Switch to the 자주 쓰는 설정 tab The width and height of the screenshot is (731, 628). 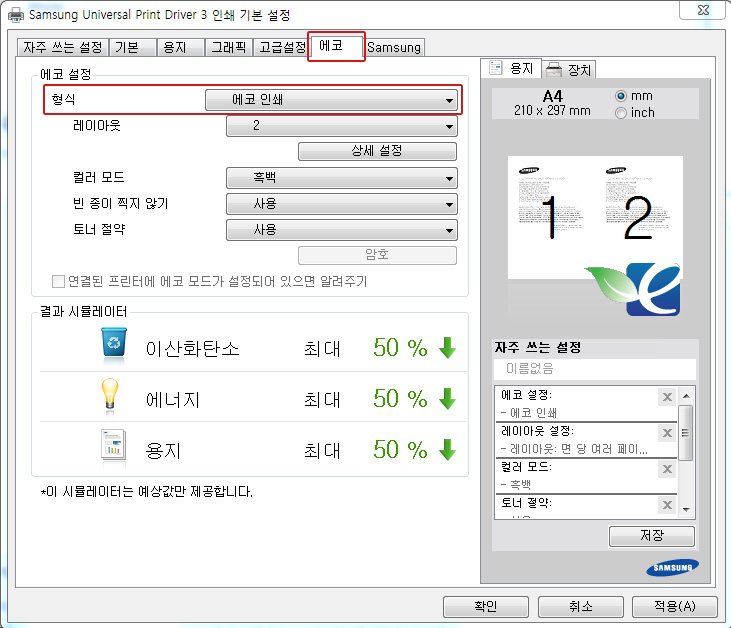click(63, 48)
